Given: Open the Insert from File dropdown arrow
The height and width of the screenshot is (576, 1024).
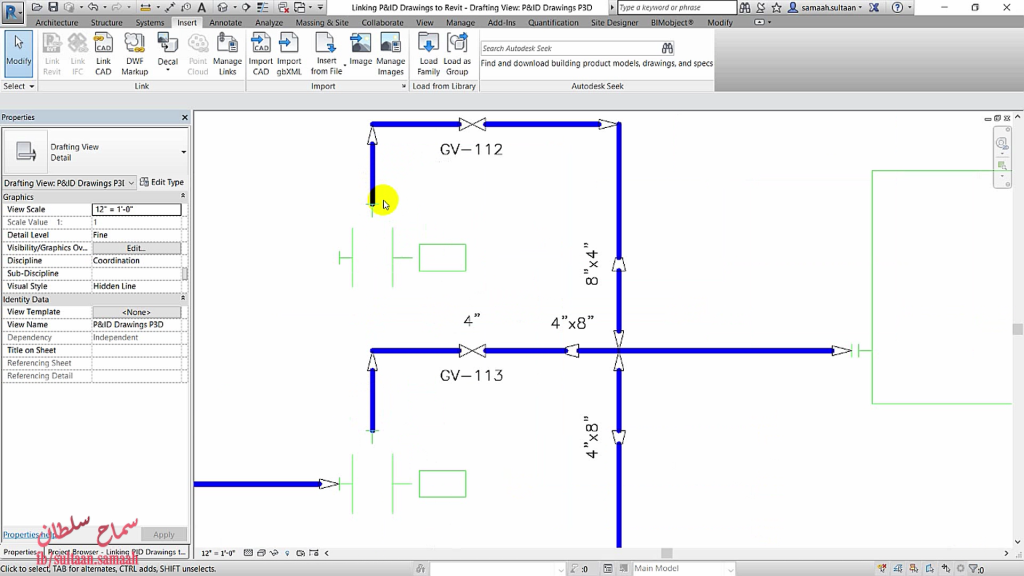Looking at the screenshot, I should pyautogui.click(x=345, y=66).
